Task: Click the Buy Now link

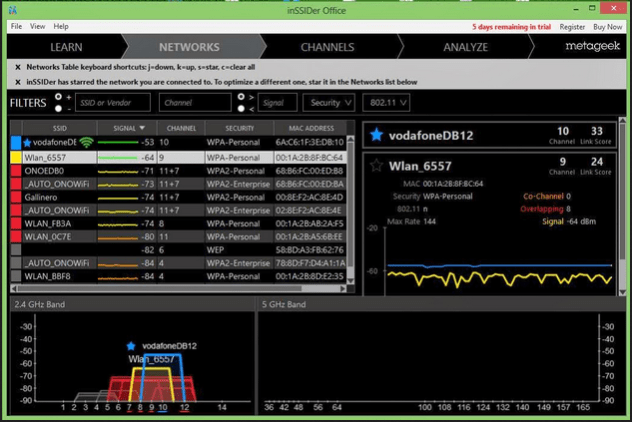Action: click(x=607, y=27)
